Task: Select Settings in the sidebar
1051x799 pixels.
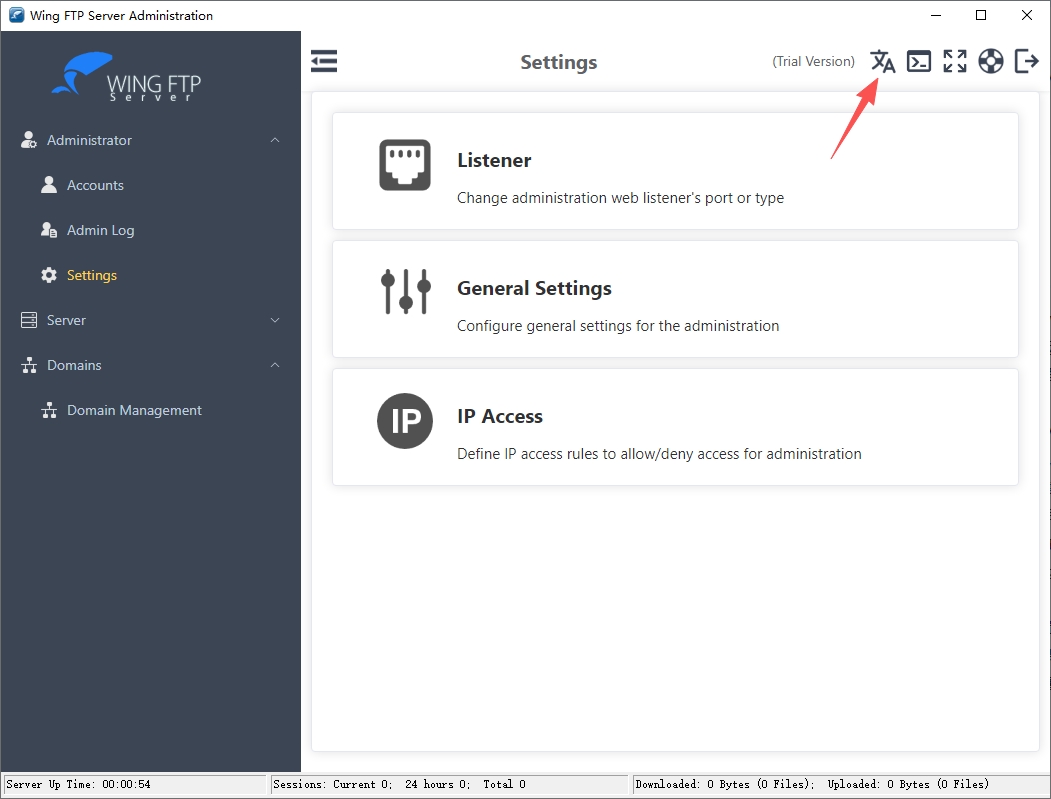Action: pyautogui.click(x=92, y=275)
